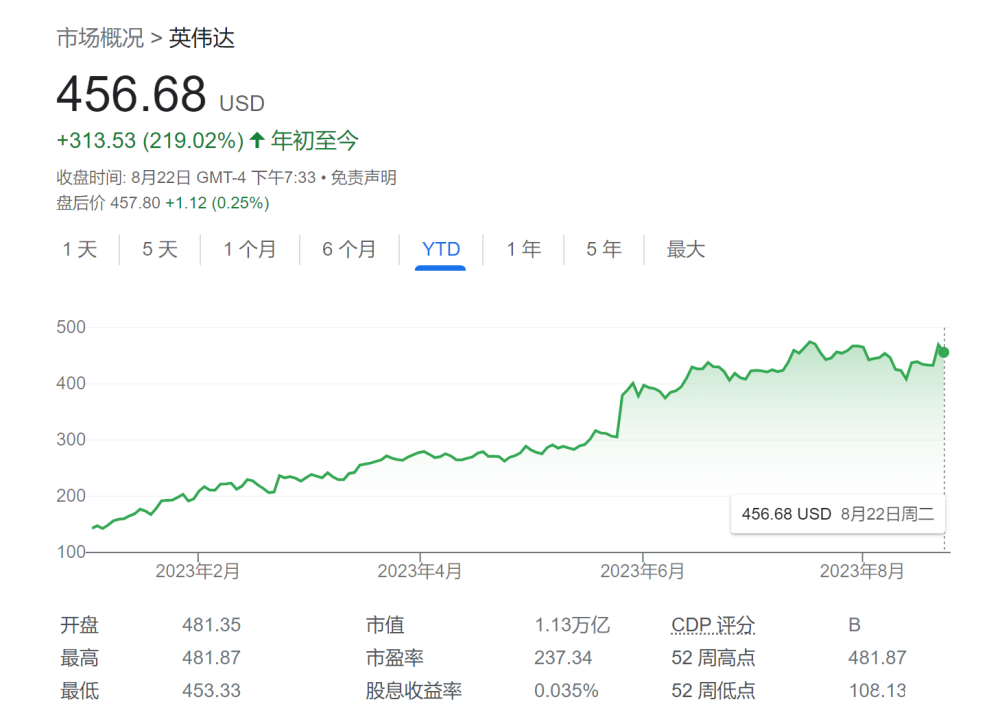
Task: Switch chart to 6 个月 range
Action: (x=349, y=249)
